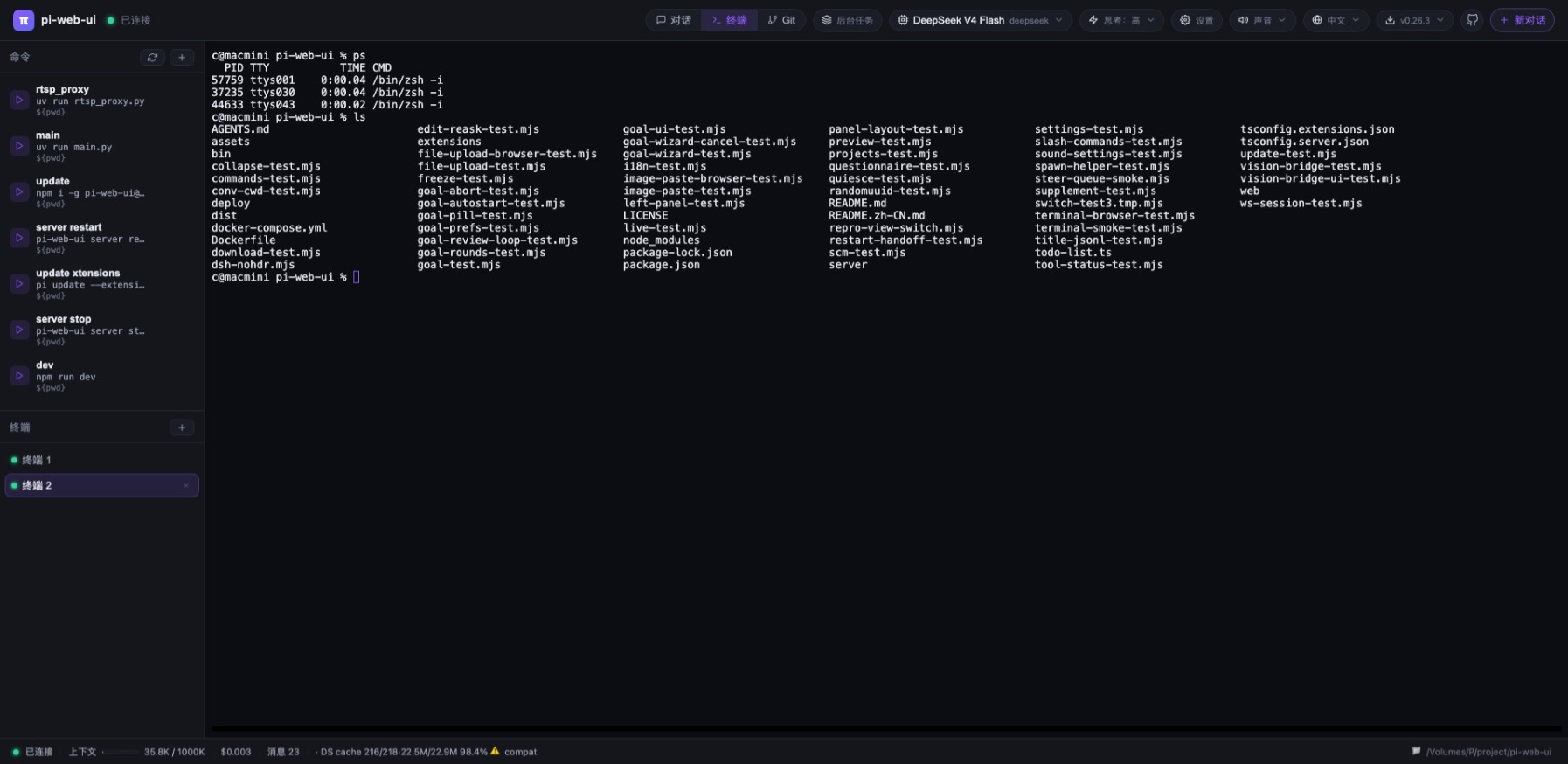
Task: Select 终端 2 in terminal list
Action: point(102,485)
